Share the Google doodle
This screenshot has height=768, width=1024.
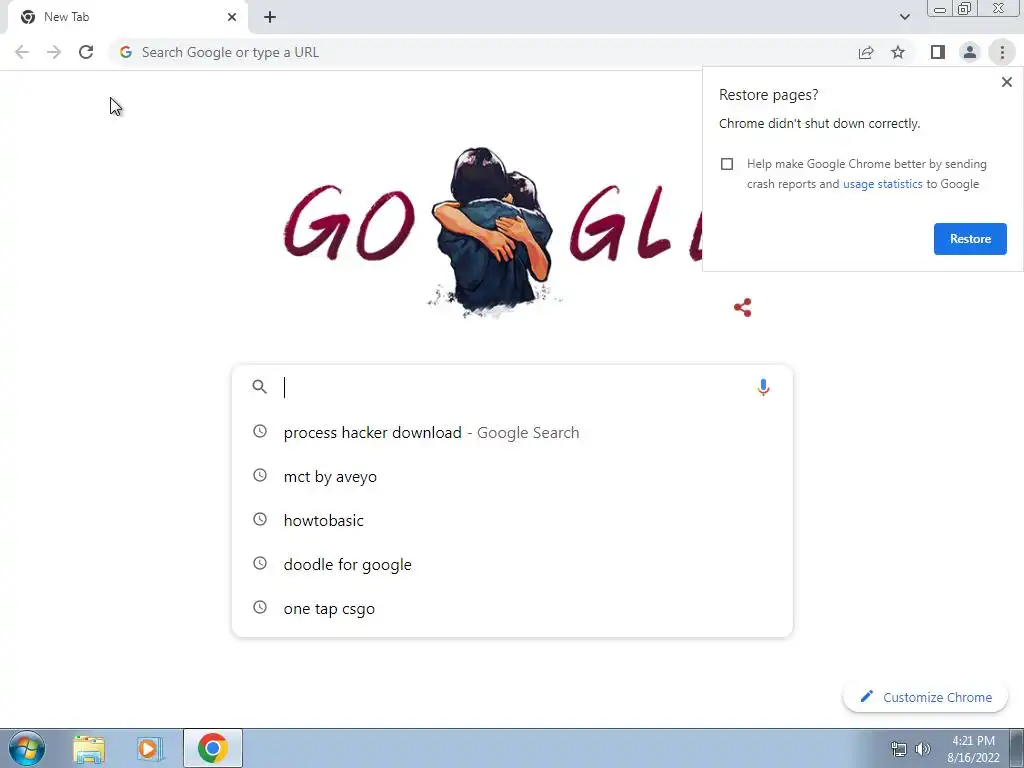(x=743, y=308)
